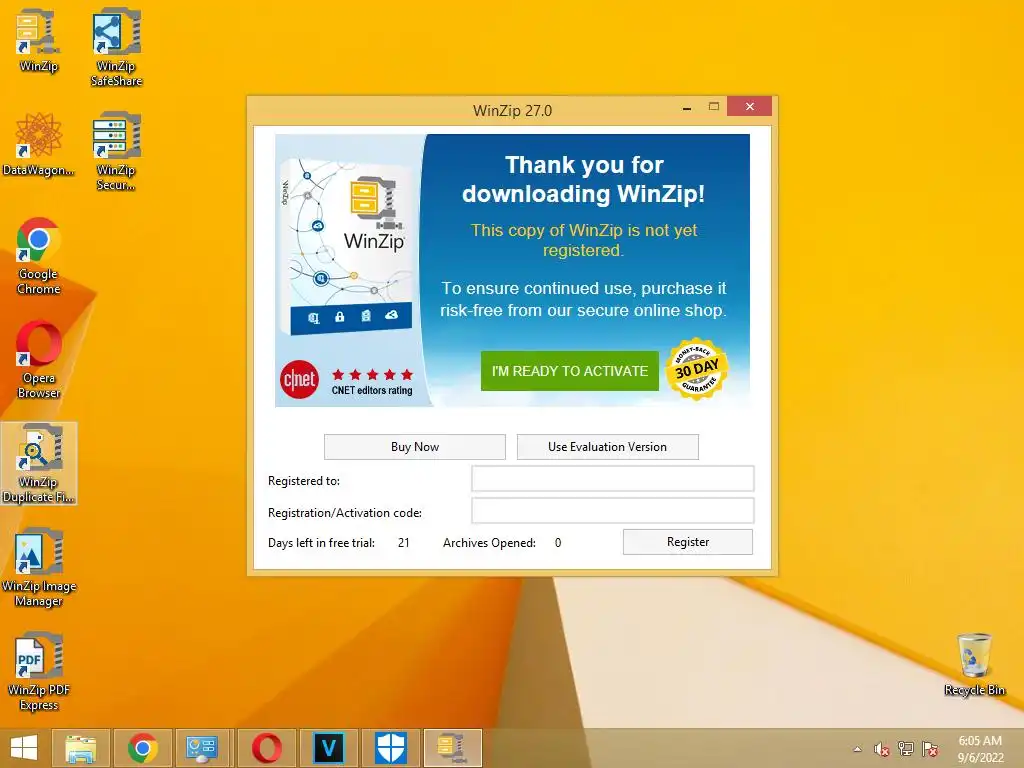Maximize the WinZip 27.0 window
Image resolution: width=1024 pixels, height=768 pixels.
(714, 106)
